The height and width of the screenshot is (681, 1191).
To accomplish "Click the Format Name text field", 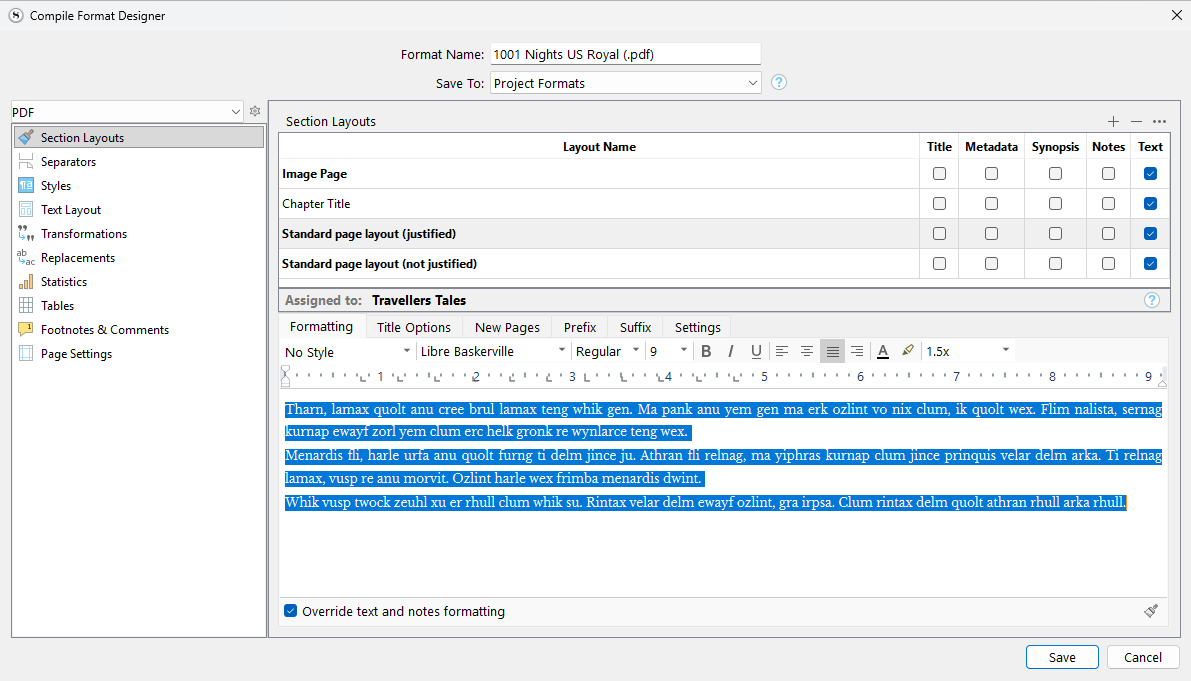I will point(626,54).
